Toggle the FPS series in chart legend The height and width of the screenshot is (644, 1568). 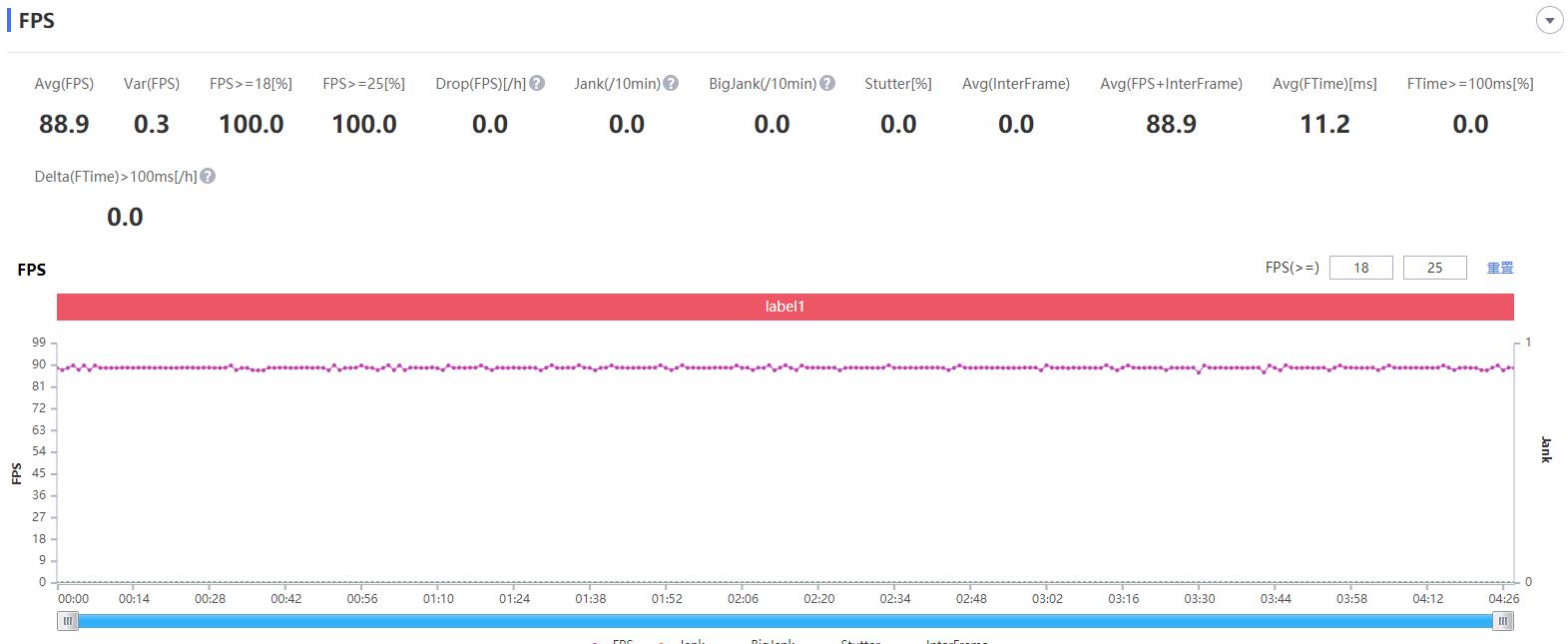pyautogui.click(x=621, y=641)
